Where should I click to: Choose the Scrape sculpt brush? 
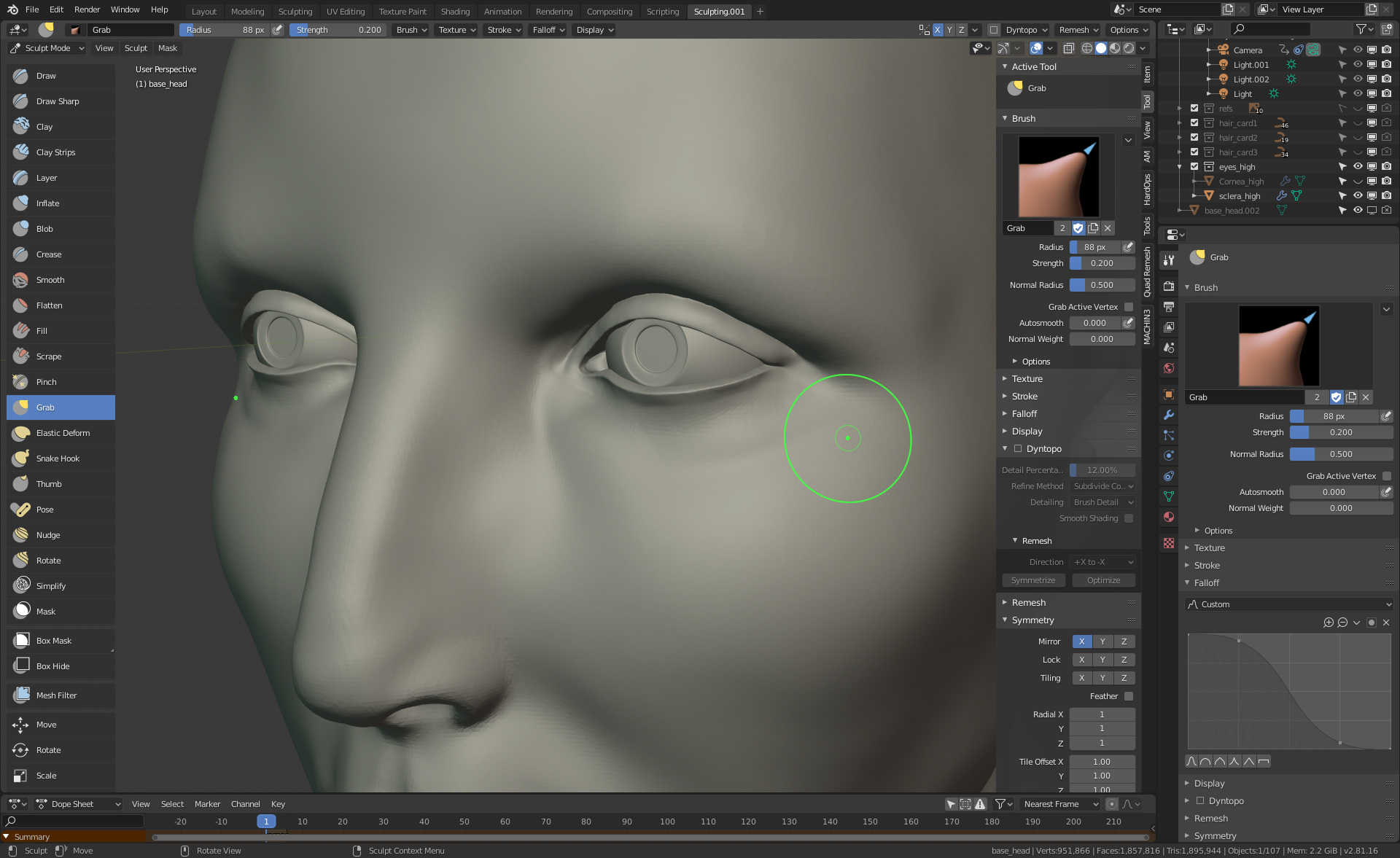click(48, 356)
